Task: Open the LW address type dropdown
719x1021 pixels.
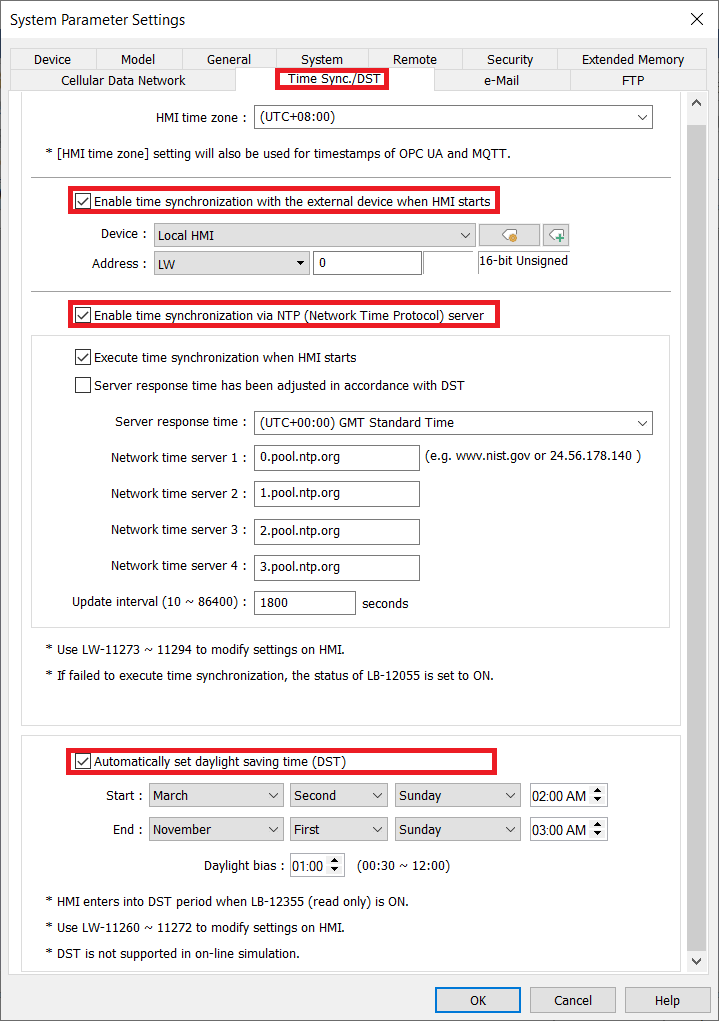Action: pyautogui.click(x=231, y=264)
